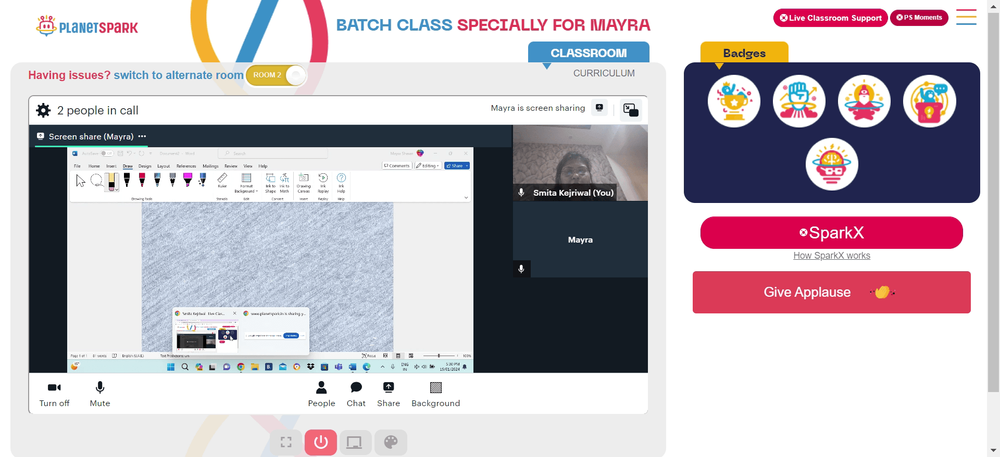The width and height of the screenshot is (1000, 457).
Task: Click Give Applause button
Action: tap(832, 292)
